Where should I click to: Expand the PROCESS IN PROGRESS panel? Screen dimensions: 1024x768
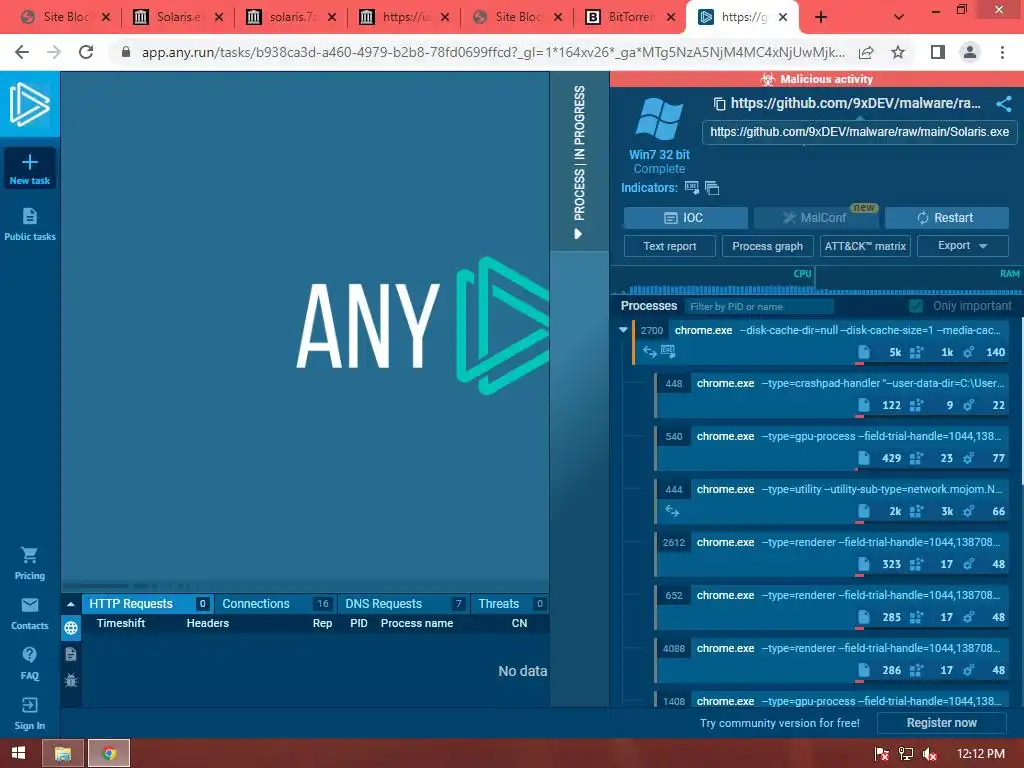[x=579, y=161]
